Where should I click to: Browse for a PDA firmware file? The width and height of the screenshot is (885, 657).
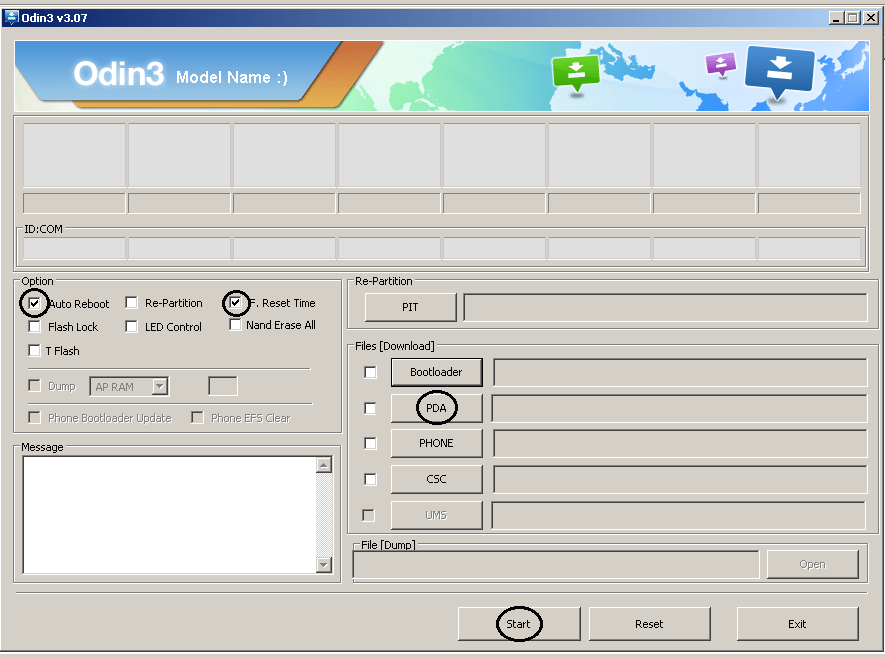436,408
